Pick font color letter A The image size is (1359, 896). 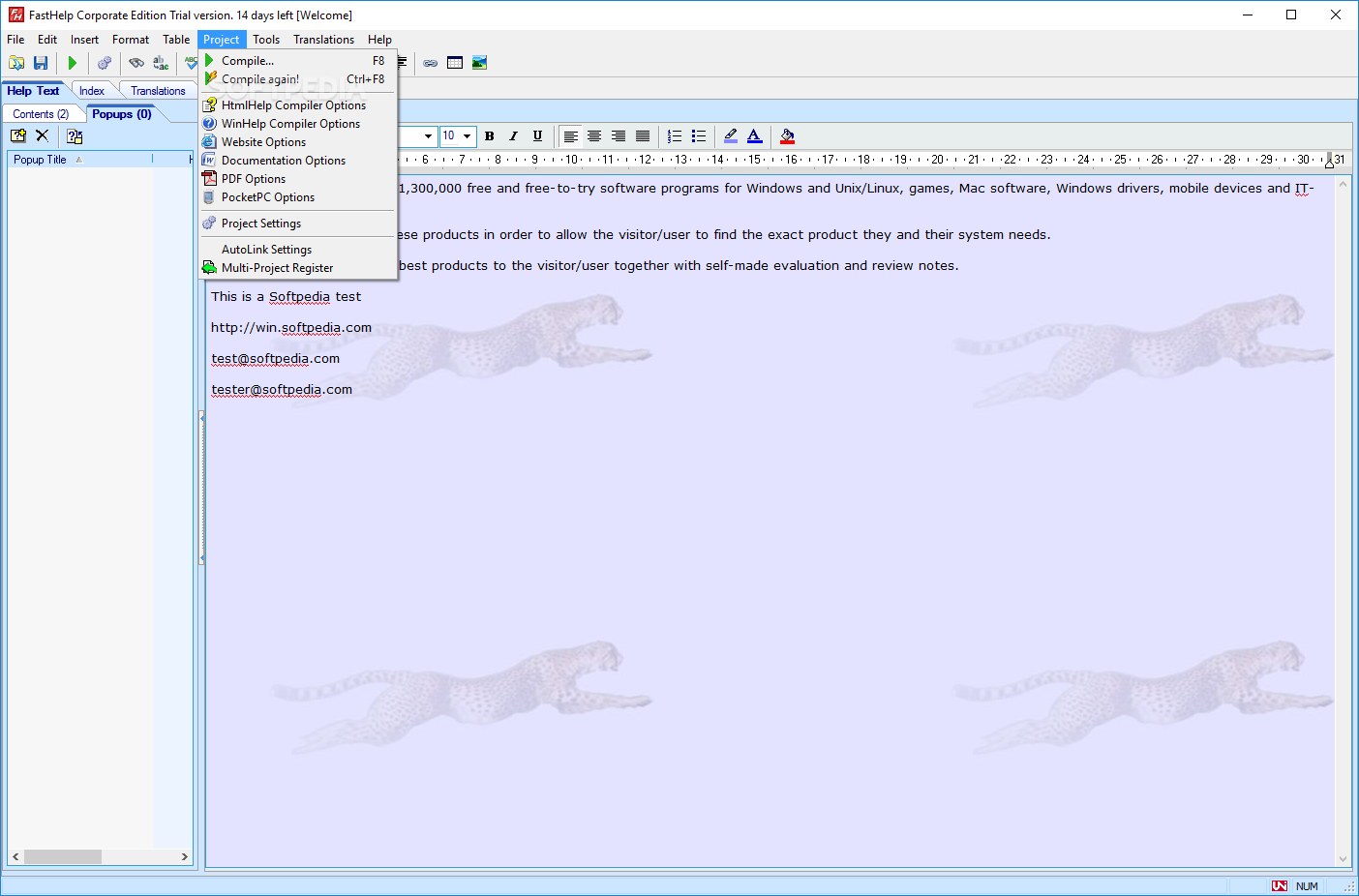pyautogui.click(x=755, y=136)
